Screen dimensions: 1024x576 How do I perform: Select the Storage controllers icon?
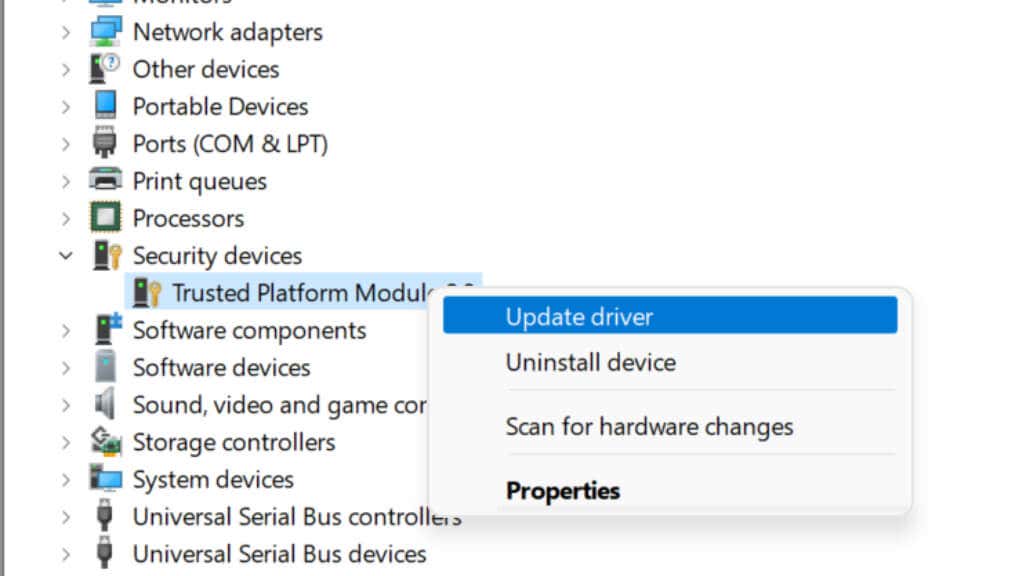coord(106,441)
